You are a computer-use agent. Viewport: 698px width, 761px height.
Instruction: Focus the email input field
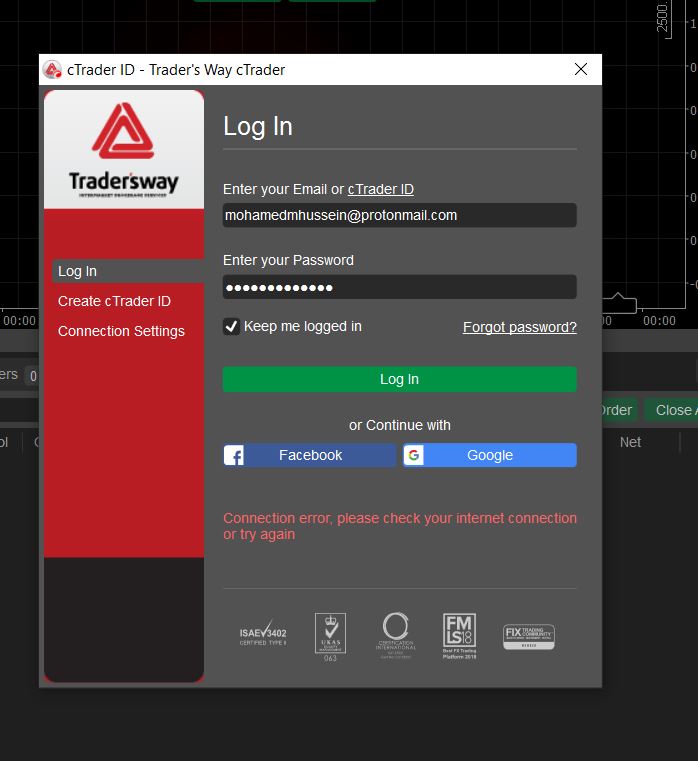pyautogui.click(x=399, y=215)
